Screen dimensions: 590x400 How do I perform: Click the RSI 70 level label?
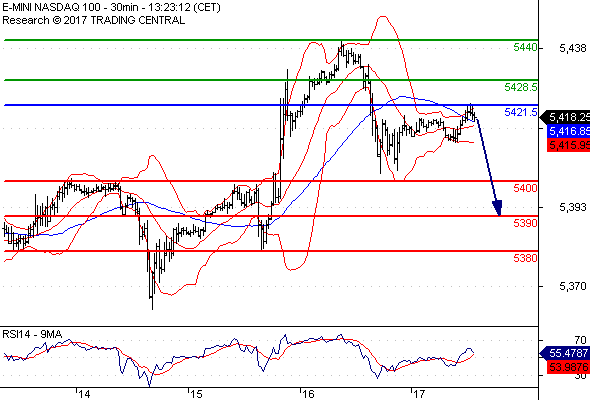pyautogui.click(x=581, y=341)
